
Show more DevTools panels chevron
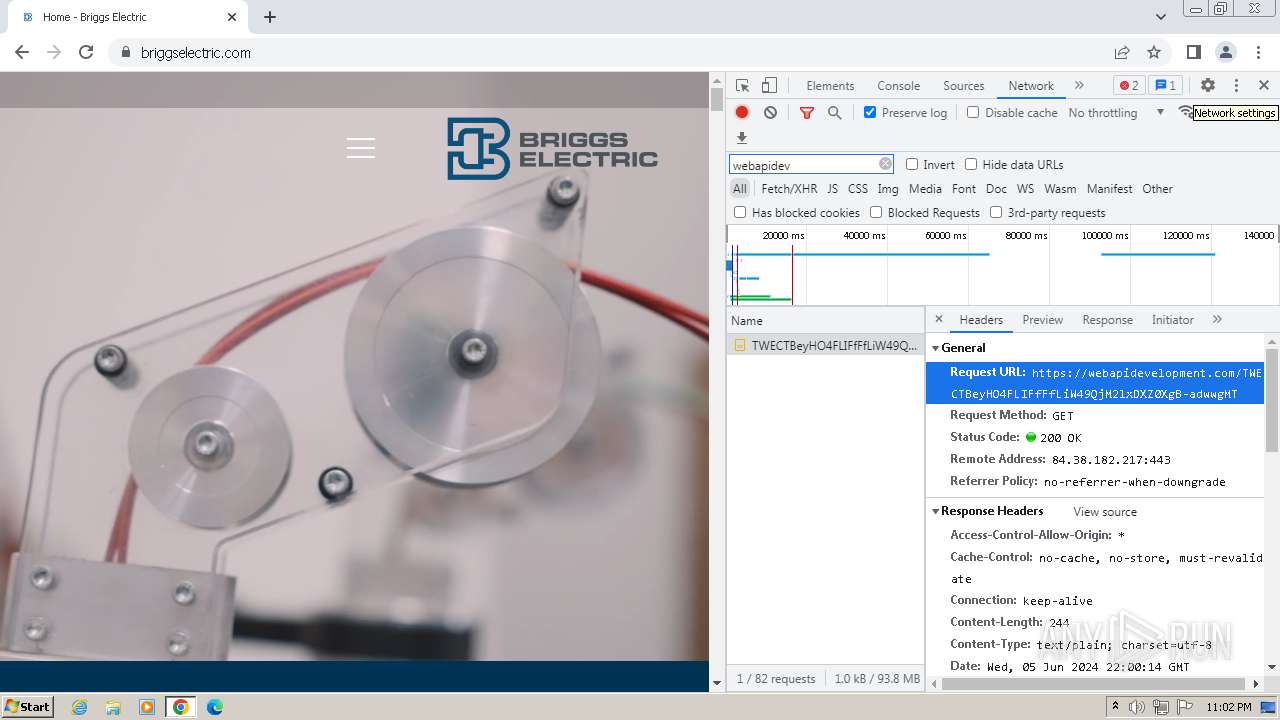pos(1079,86)
